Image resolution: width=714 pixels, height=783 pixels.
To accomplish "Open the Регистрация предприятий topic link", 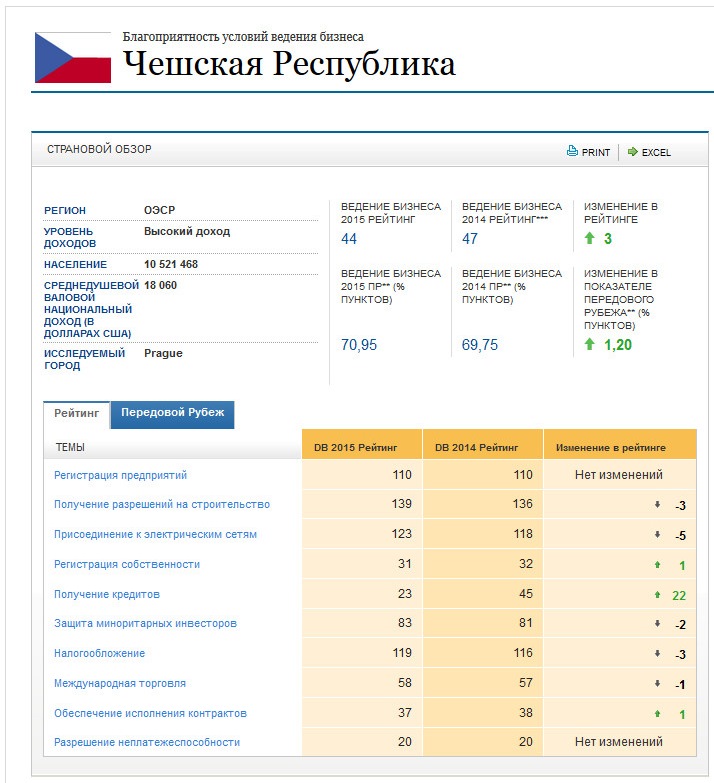I will click(x=120, y=475).
